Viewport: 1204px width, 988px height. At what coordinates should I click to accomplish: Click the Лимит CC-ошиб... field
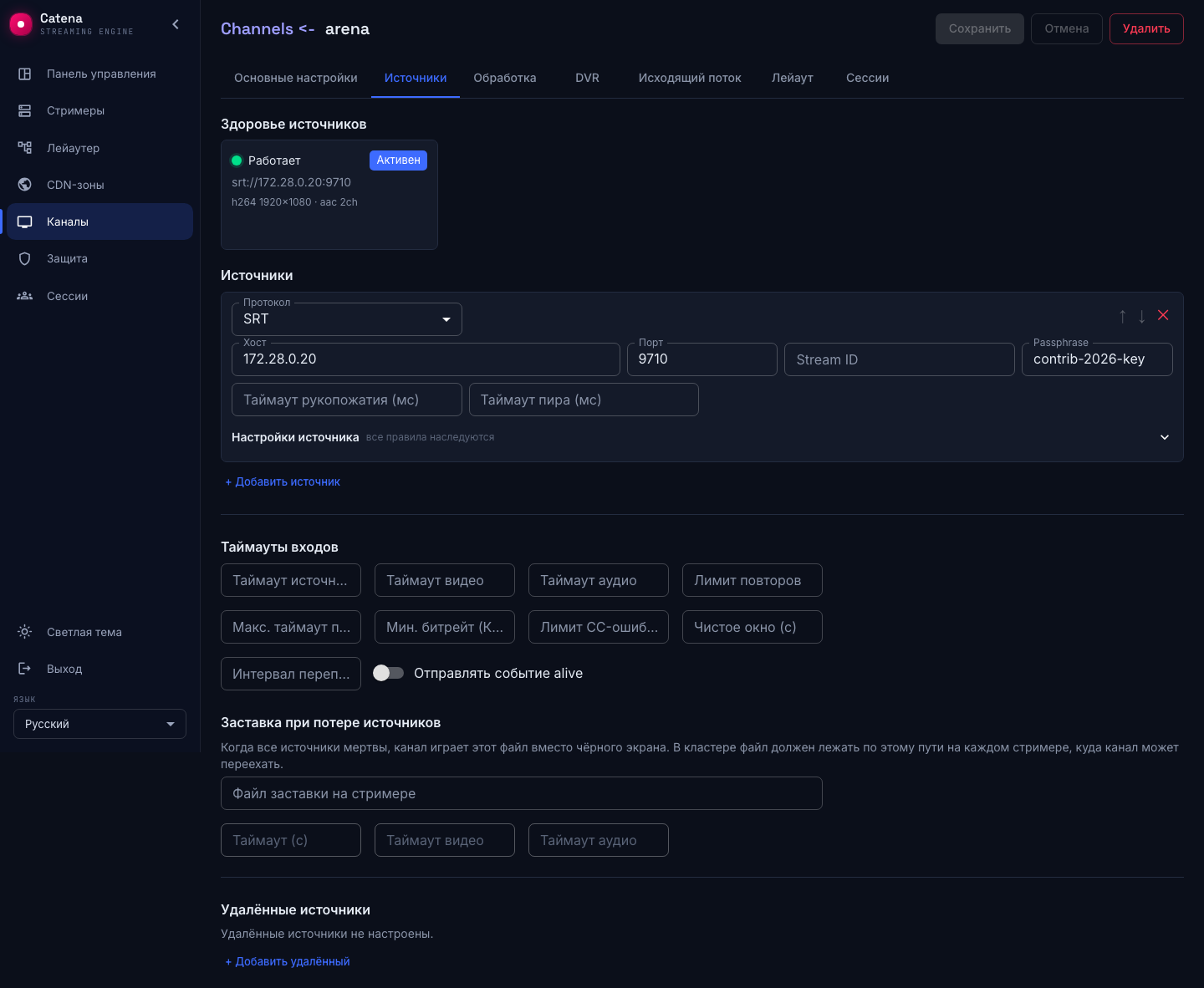599,627
